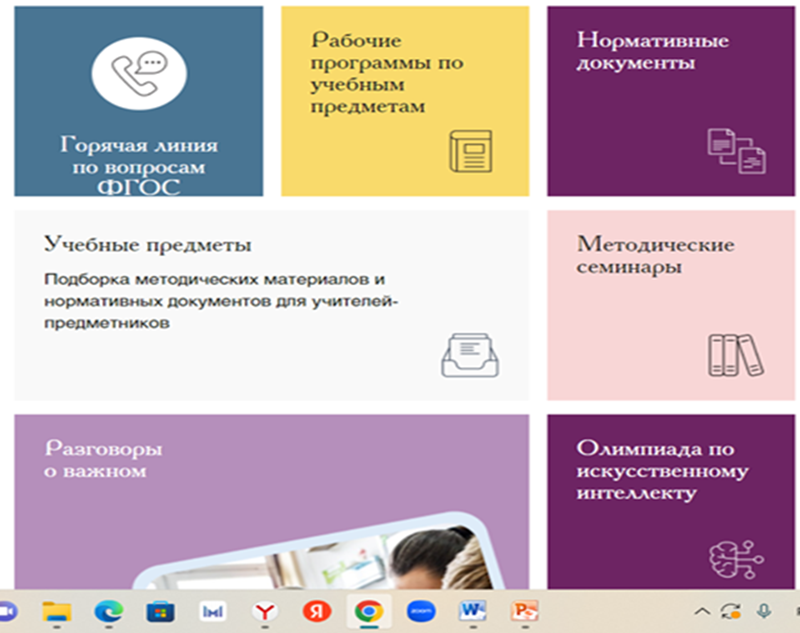
Task: Click the AI brain icon
Action: [x=736, y=562]
